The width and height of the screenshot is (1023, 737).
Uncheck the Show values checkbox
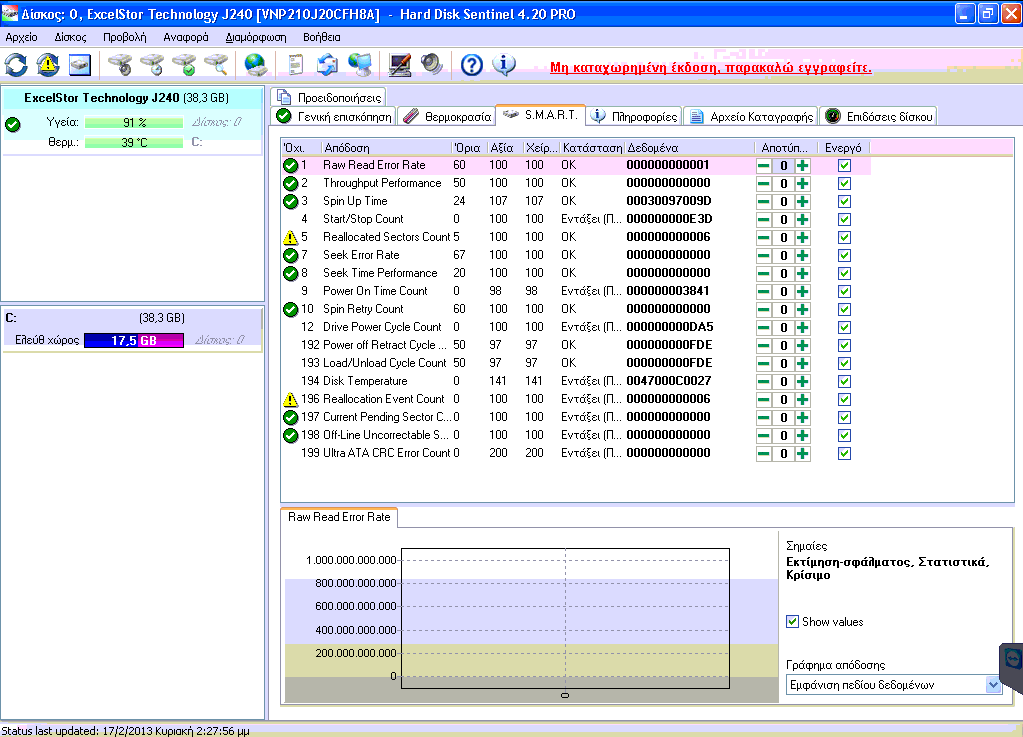792,622
